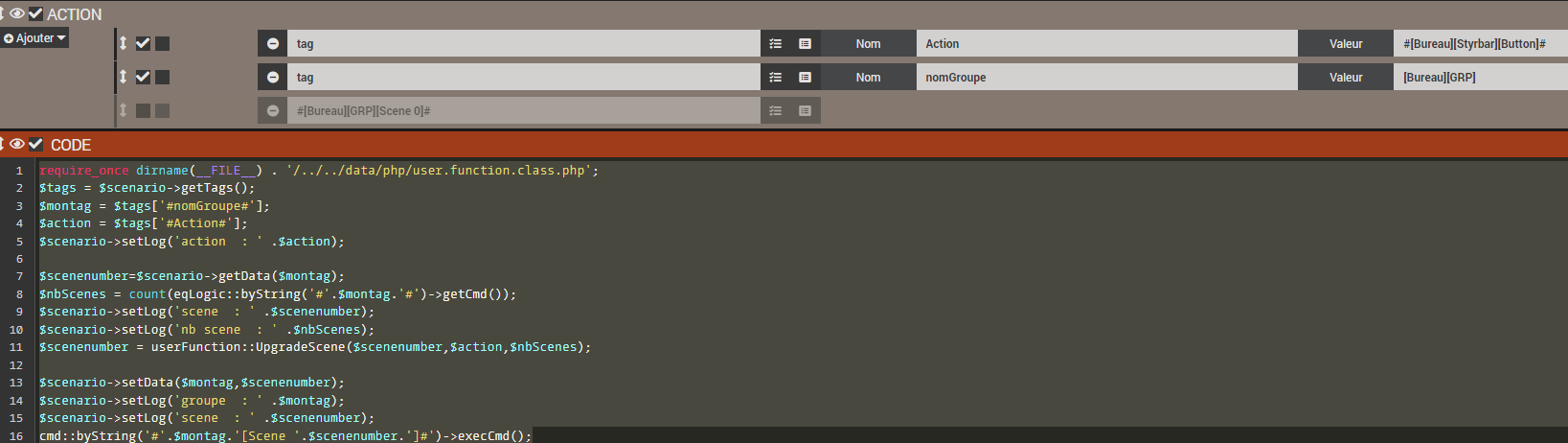Remove the first tag action row

click(x=273, y=44)
